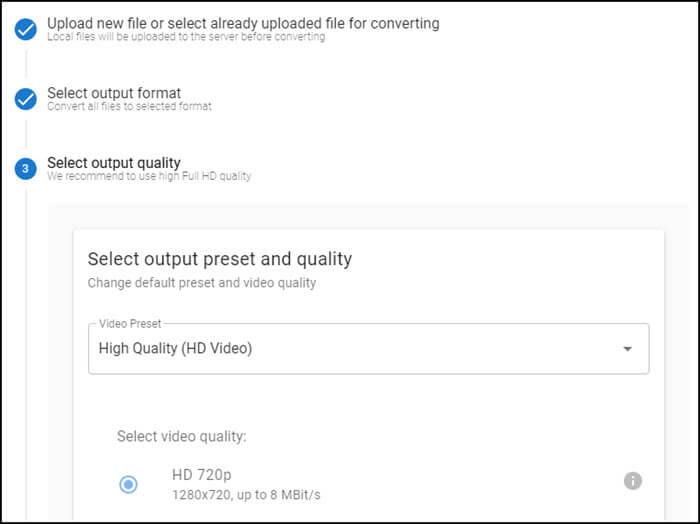This screenshot has height=524, width=700.
Task: Open the Select output quality step title
Action: click(114, 162)
